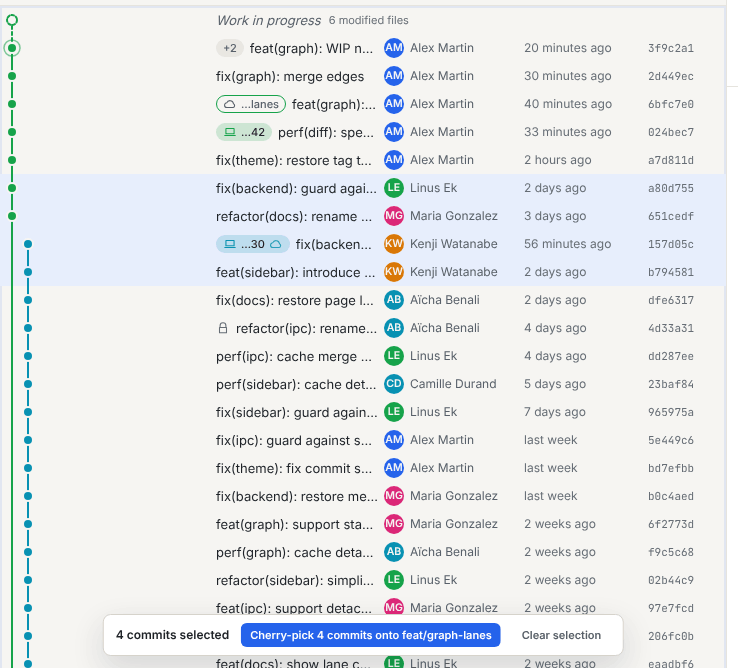Click Alex Martin avatar on commit 024bec7
This screenshot has width=738, height=668.
pyautogui.click(x=394, y=132)
